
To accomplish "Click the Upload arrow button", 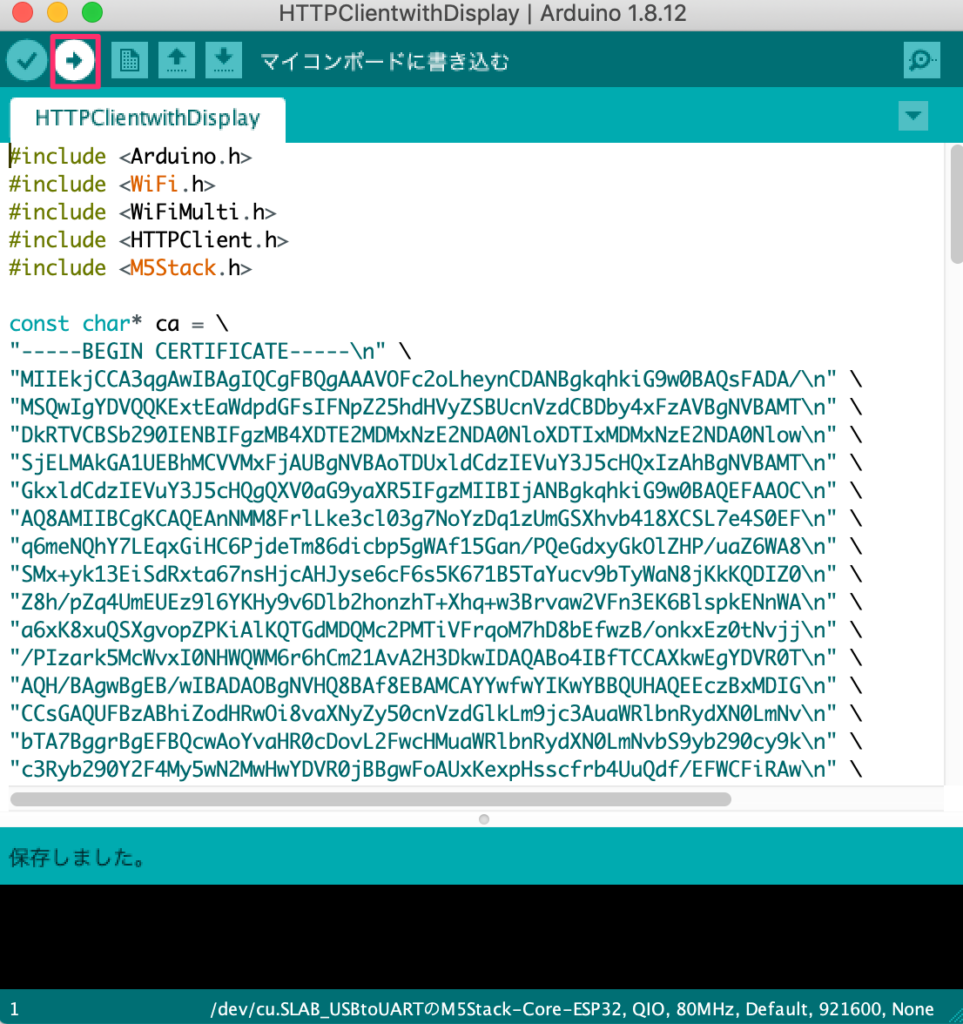I will [x=74, y=61].
